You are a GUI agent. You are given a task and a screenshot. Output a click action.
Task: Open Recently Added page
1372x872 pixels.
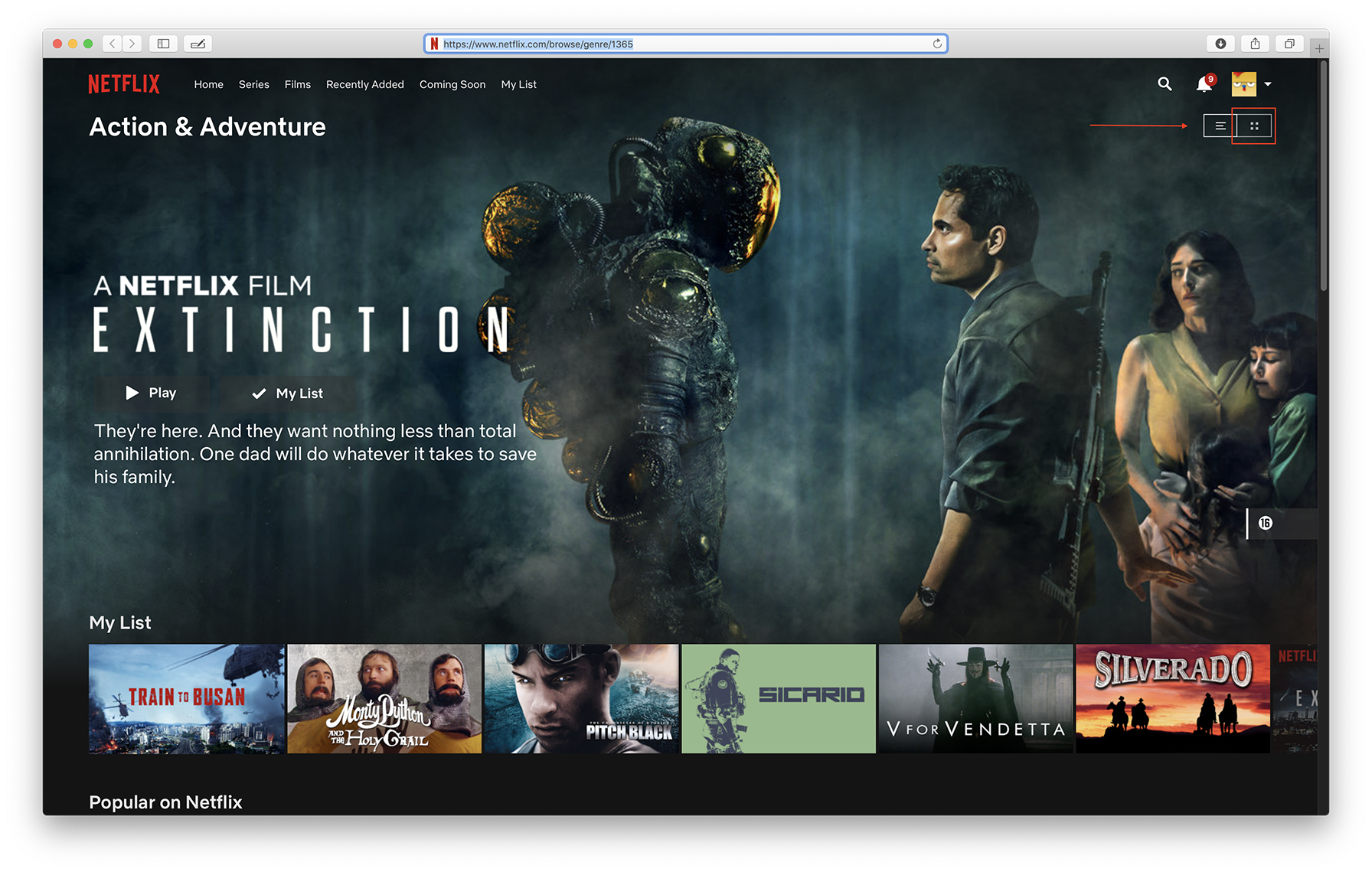[x=365, y=84]
